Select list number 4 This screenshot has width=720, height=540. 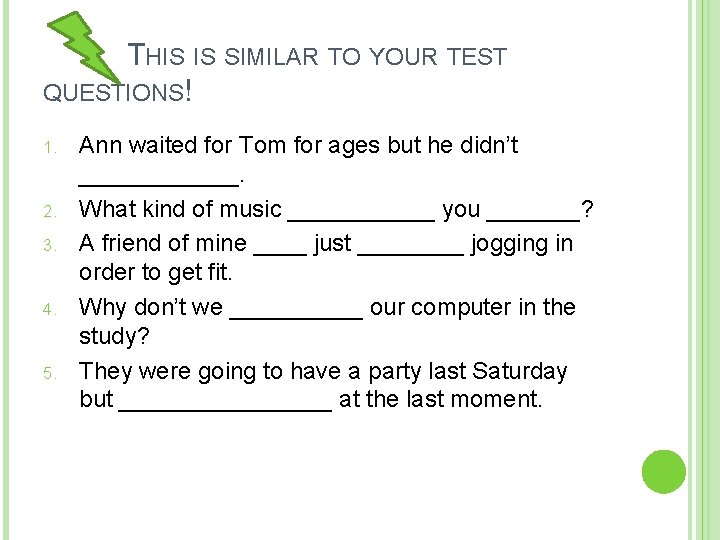50,309
